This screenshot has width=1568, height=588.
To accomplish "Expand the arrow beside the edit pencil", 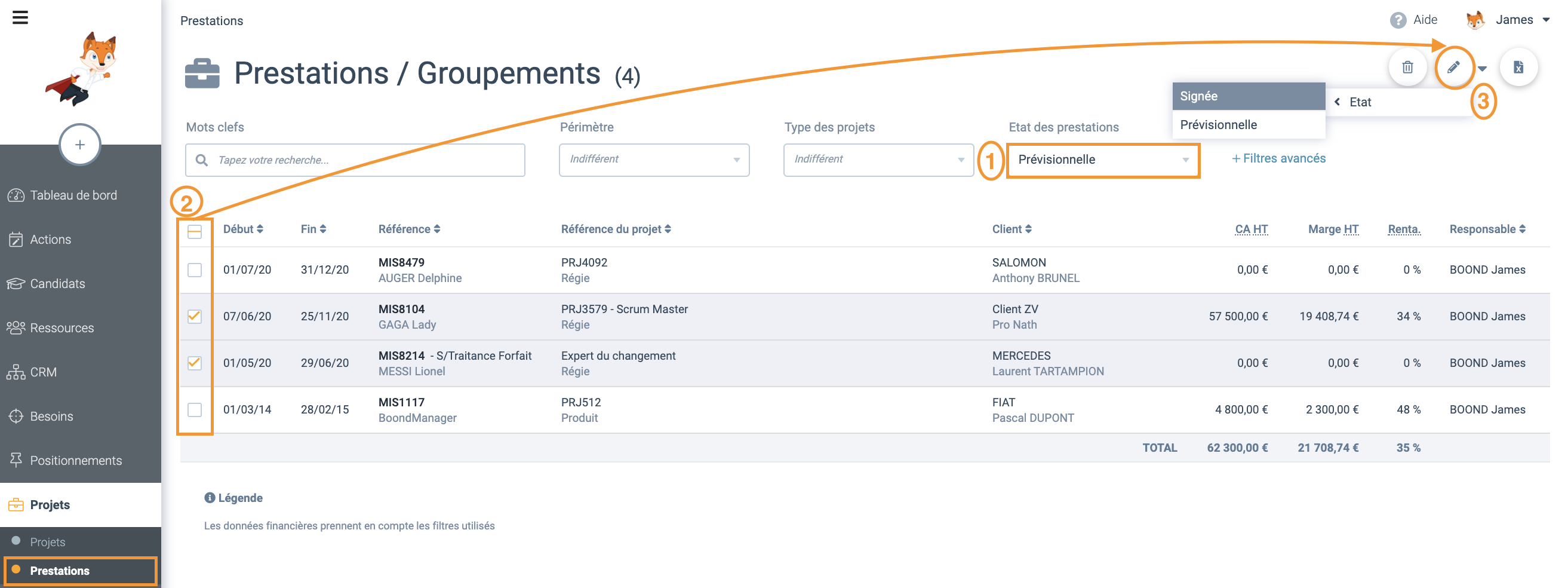I will (1482, 69).
